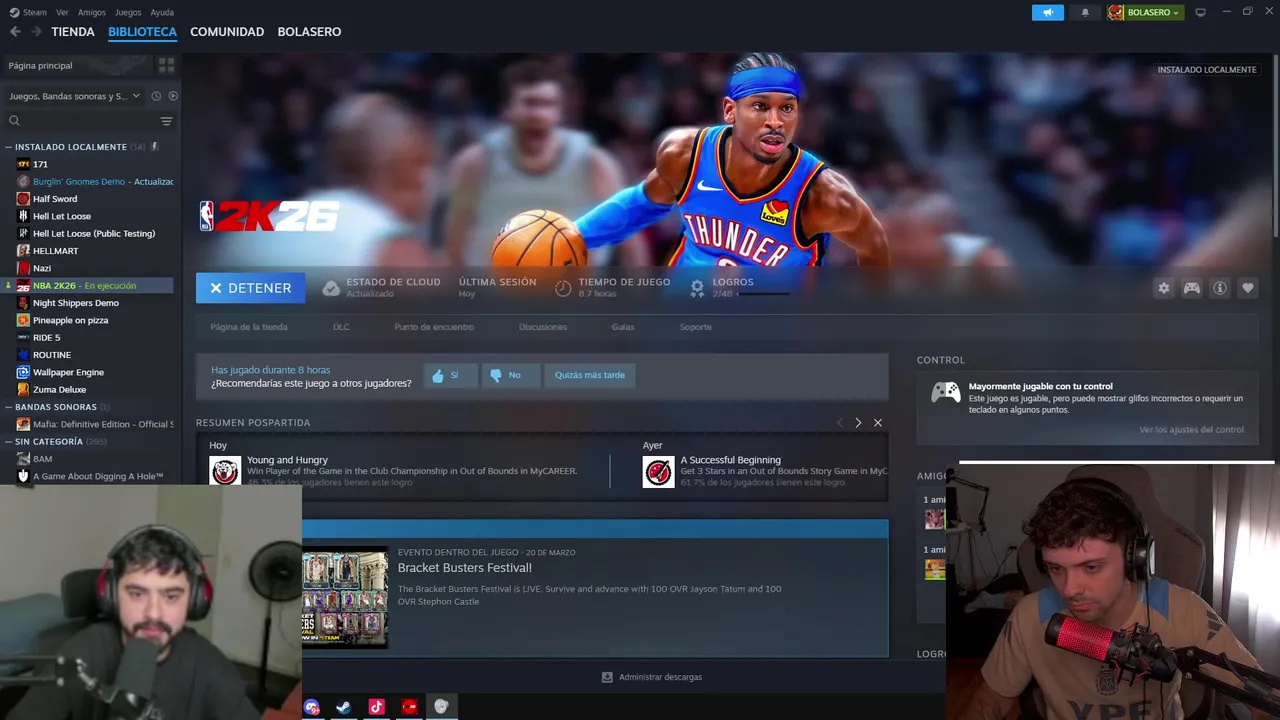Open Young and Hungry achievement icon
The width and height of the screenshot is (1280, 720).
(225, 471)
